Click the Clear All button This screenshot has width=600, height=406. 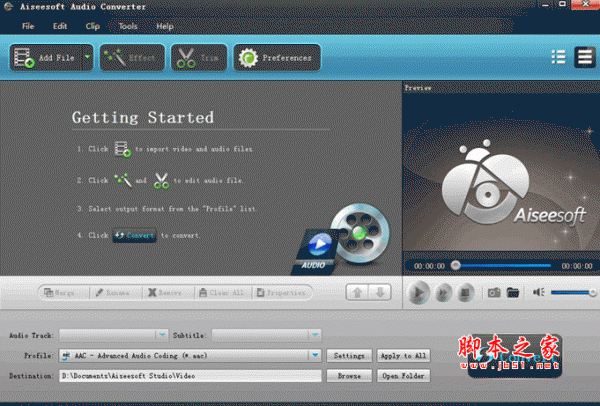point(221,293)
